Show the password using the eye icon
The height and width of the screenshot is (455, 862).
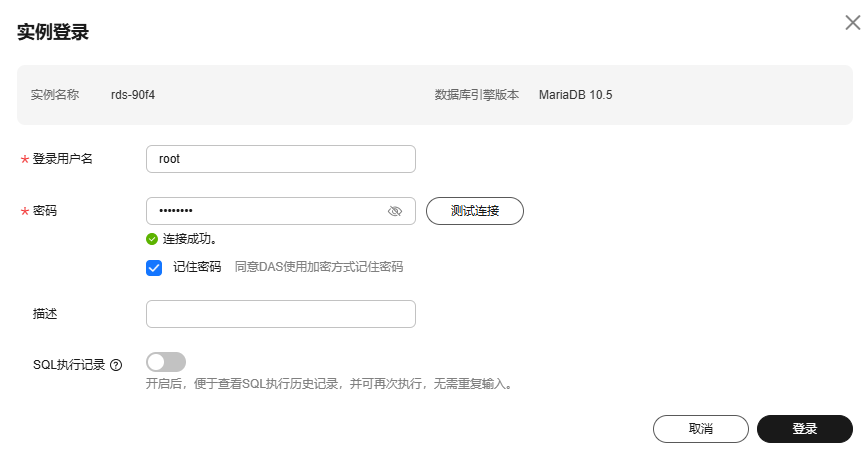coord(395,211)
